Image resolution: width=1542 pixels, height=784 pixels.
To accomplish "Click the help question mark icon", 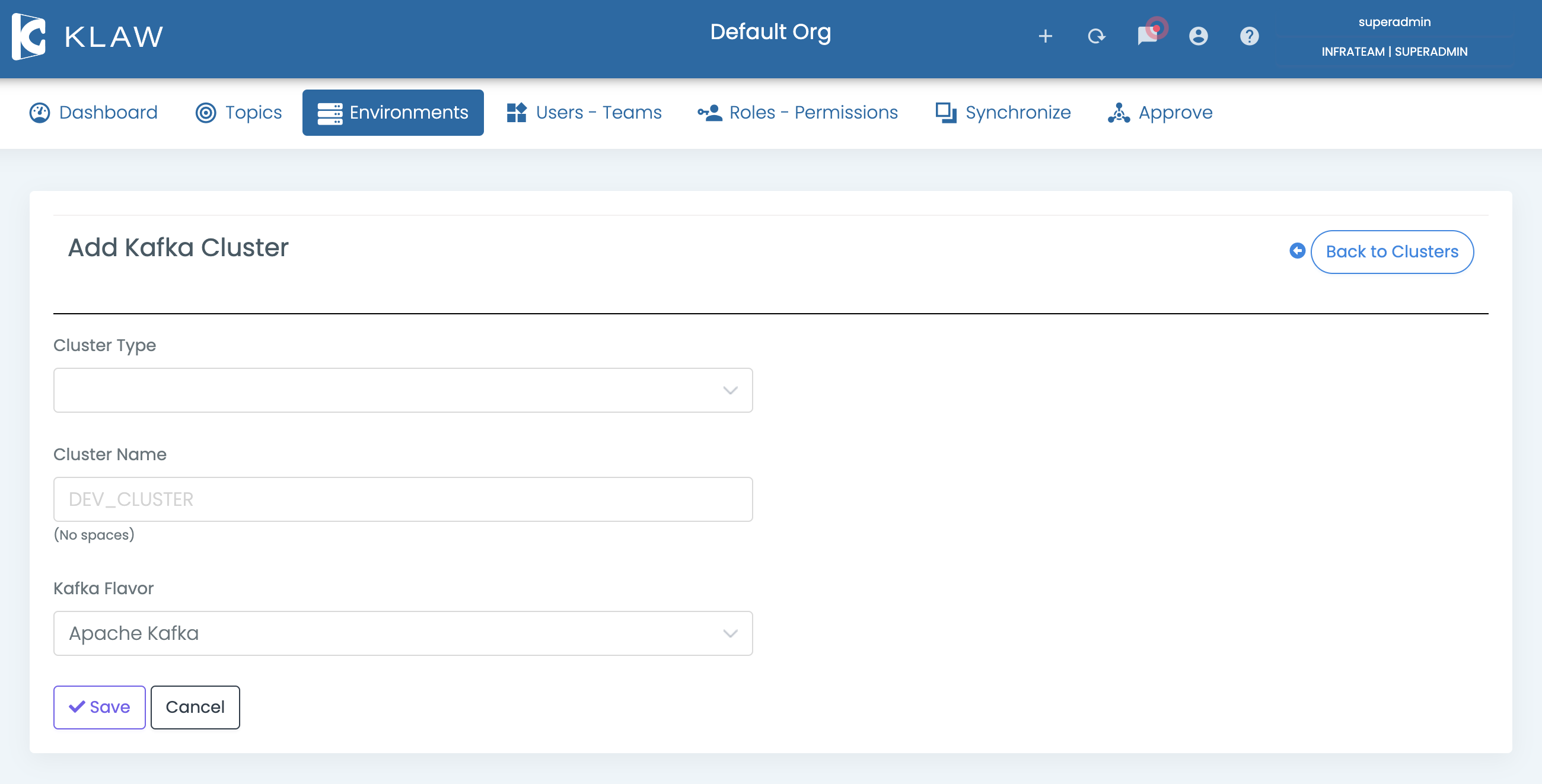I will [1249, 37].
